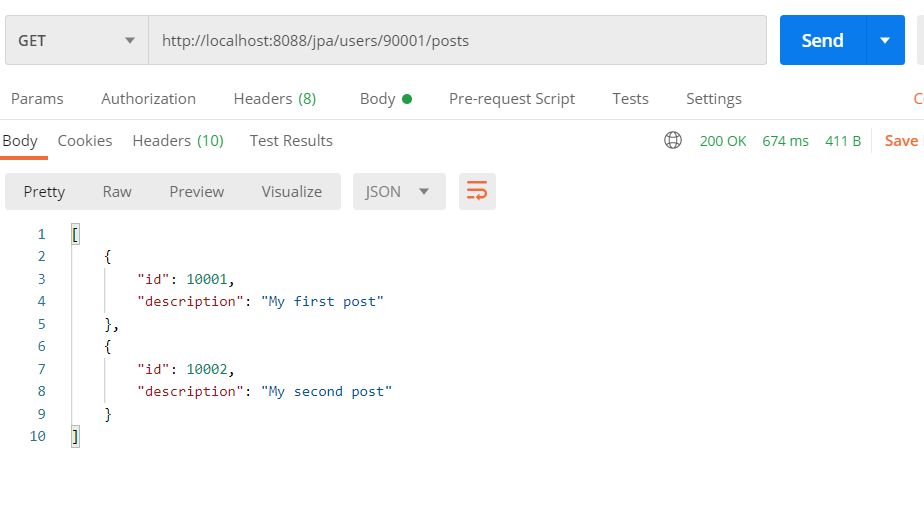Open the request Body tab with green dot

385,98
